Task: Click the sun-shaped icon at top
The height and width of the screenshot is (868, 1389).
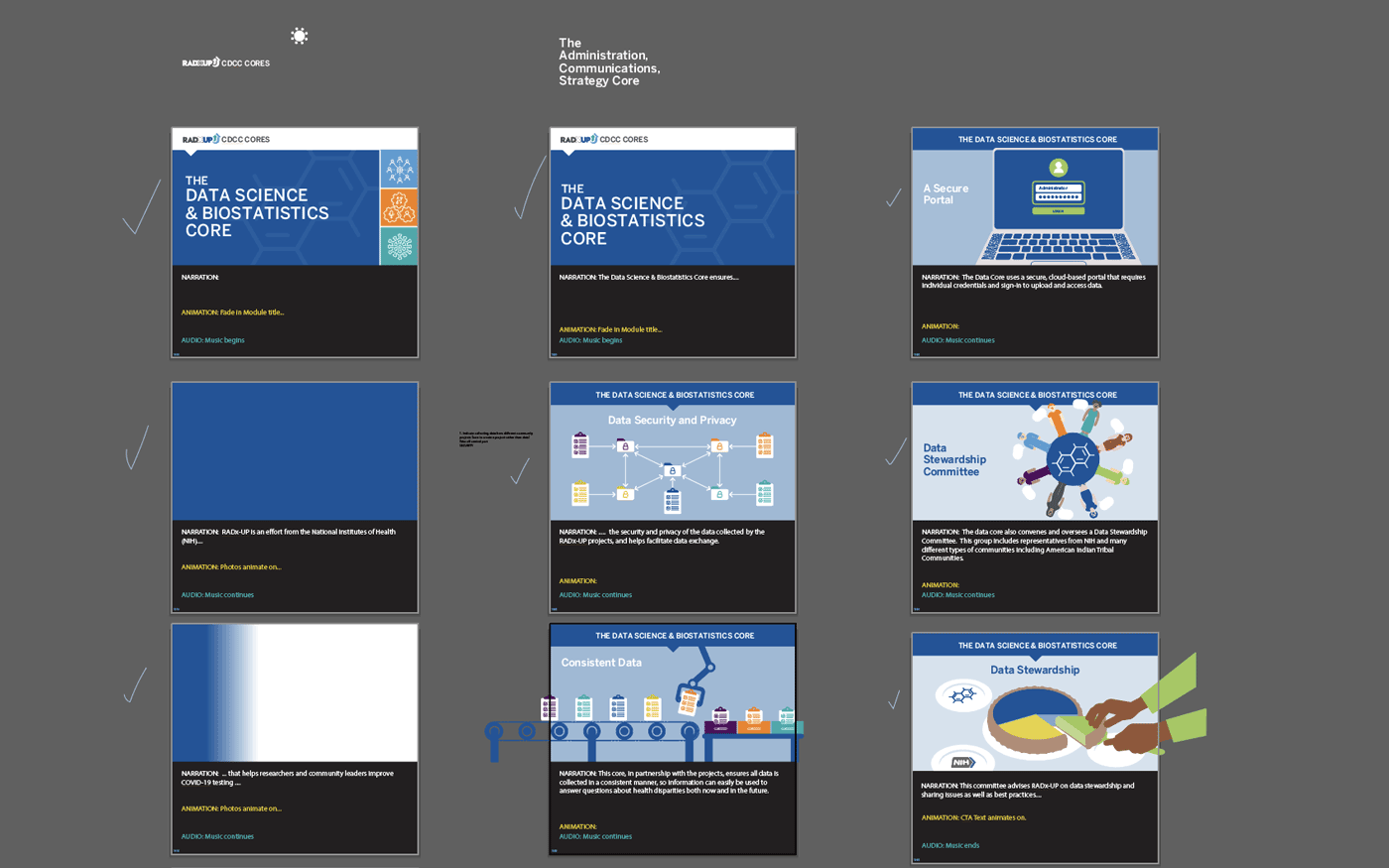Action: point(299,36)
